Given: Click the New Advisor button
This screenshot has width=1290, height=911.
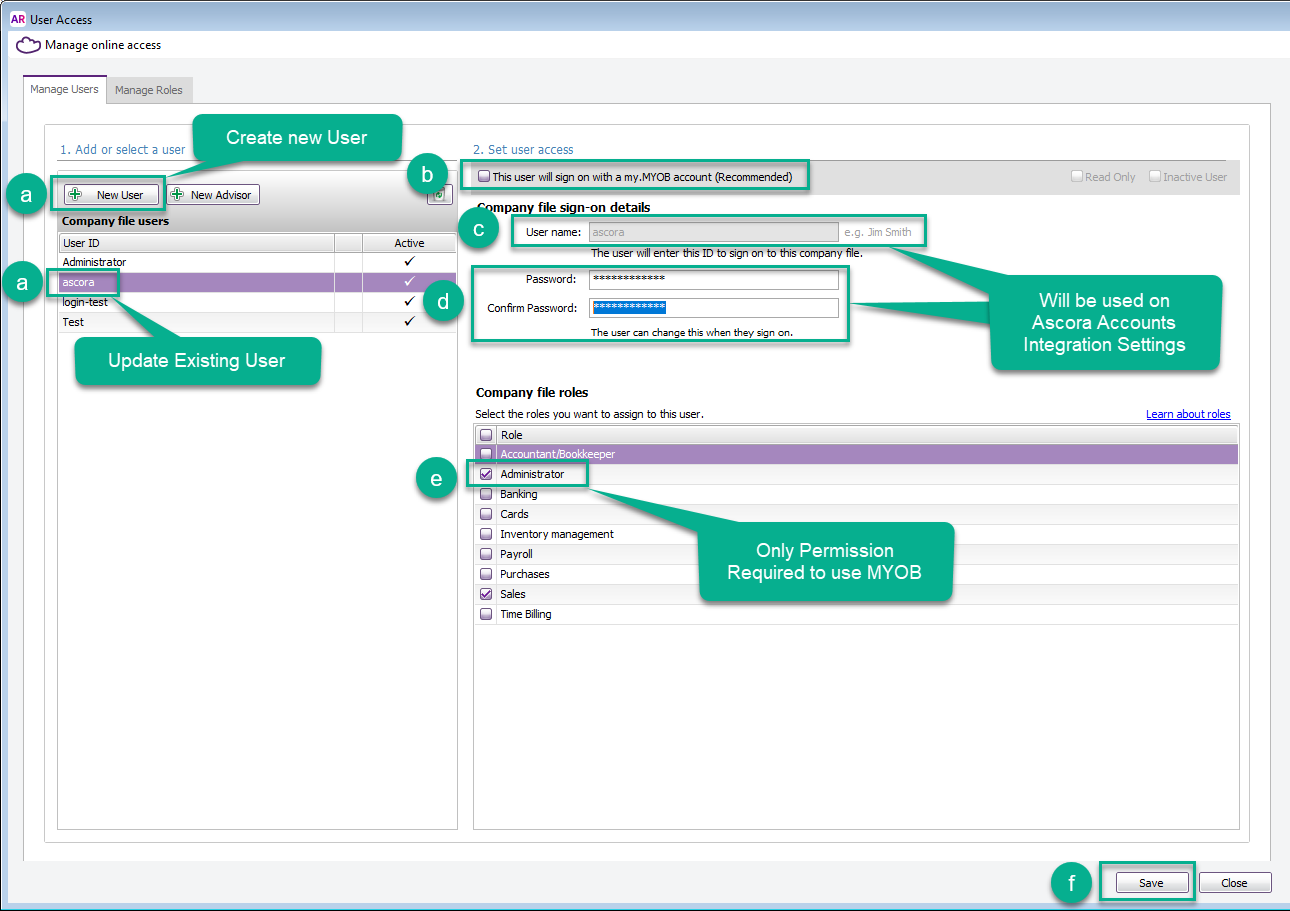Looking at the screenshot, I should (x=212, y=195).
